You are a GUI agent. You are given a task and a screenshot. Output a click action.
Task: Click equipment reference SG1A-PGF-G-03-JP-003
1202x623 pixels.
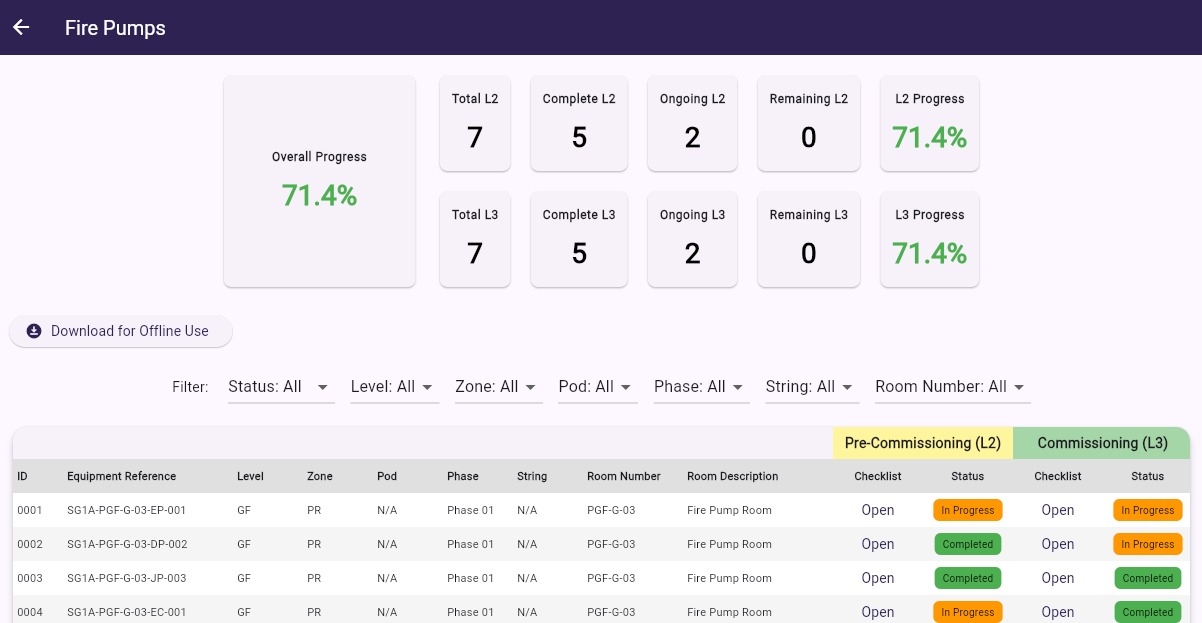(x=127, y=578)
